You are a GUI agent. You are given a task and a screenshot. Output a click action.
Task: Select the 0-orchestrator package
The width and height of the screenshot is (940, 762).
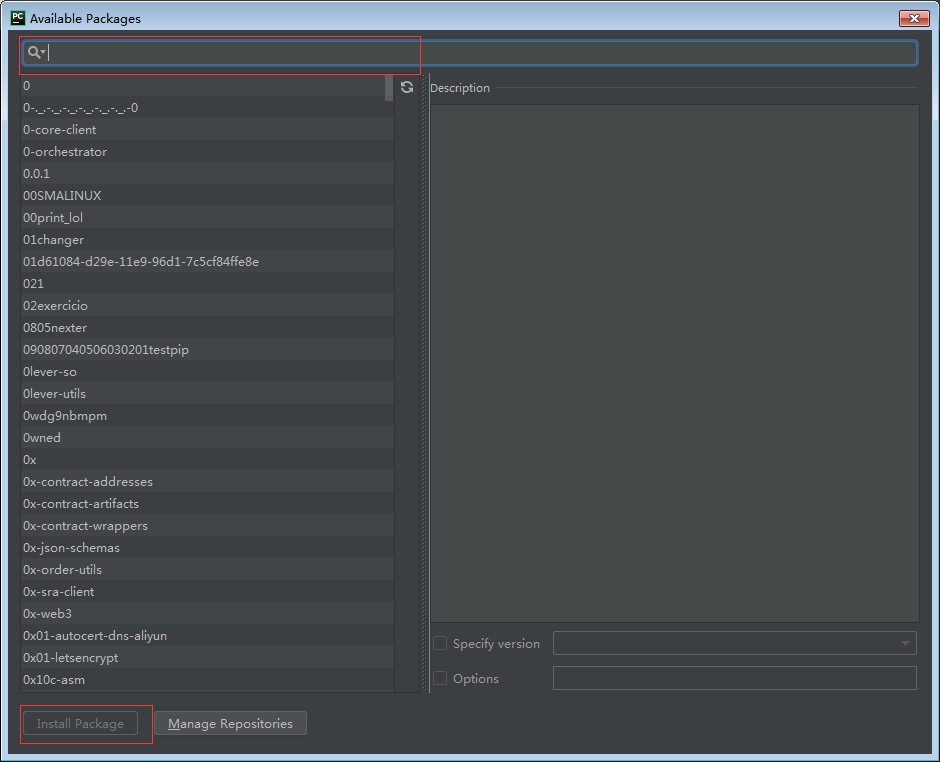click(207, 152)
